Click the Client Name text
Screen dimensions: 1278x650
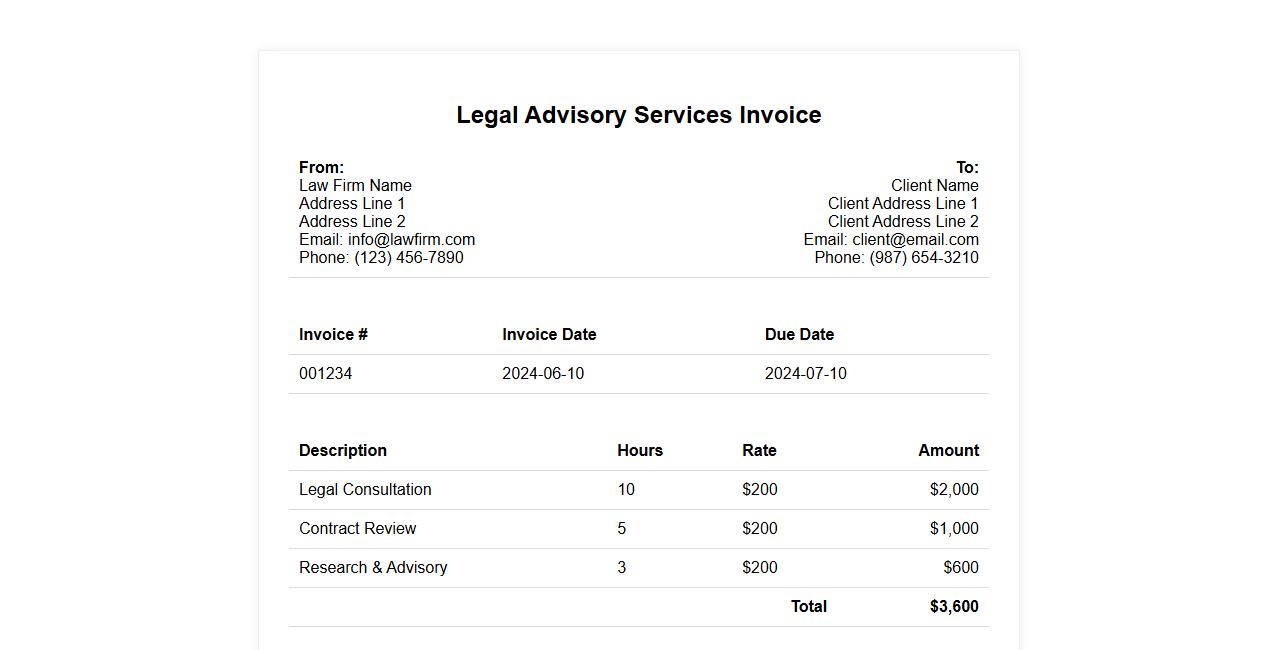[x=934, y=186]
